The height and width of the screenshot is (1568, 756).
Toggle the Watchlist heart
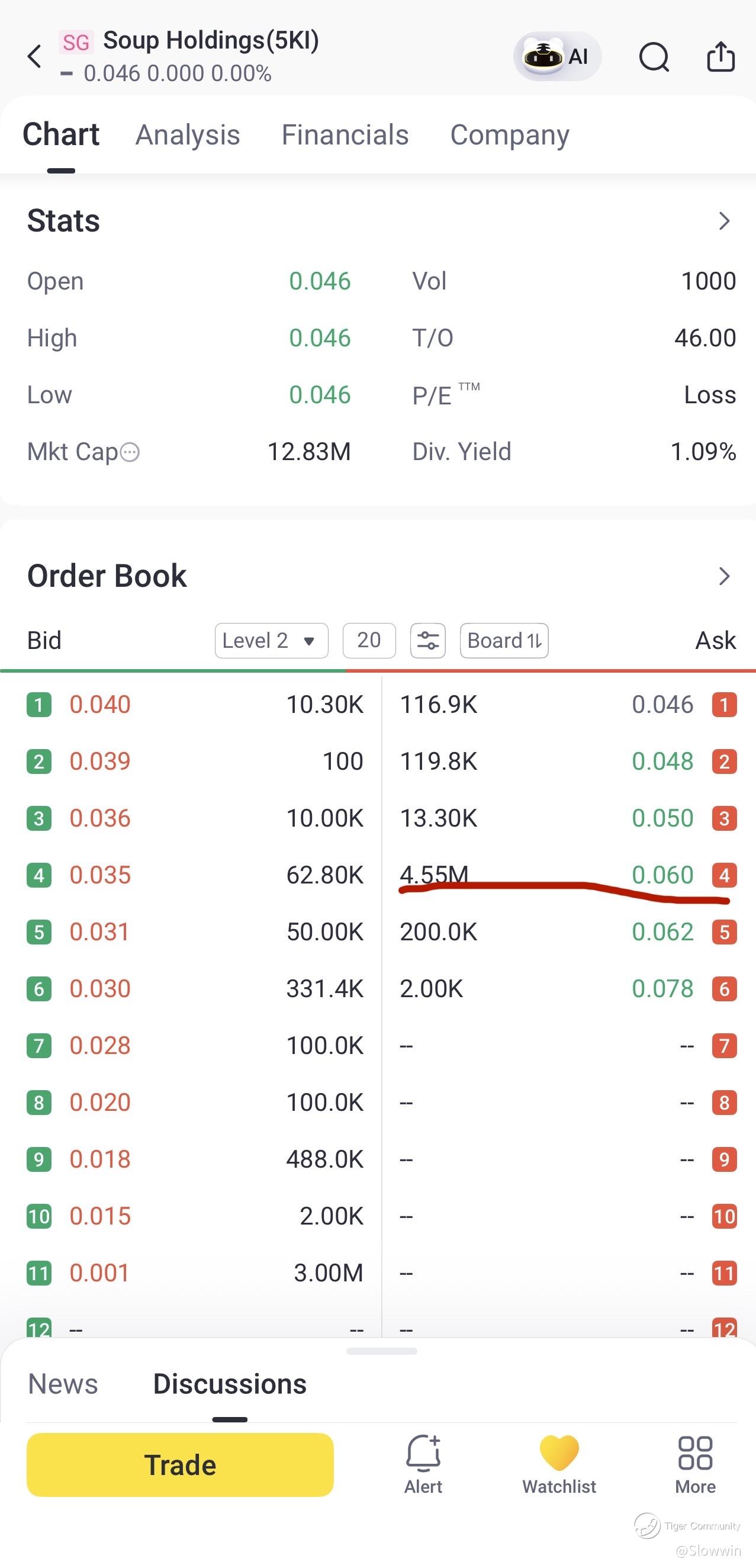(559, 1465)
